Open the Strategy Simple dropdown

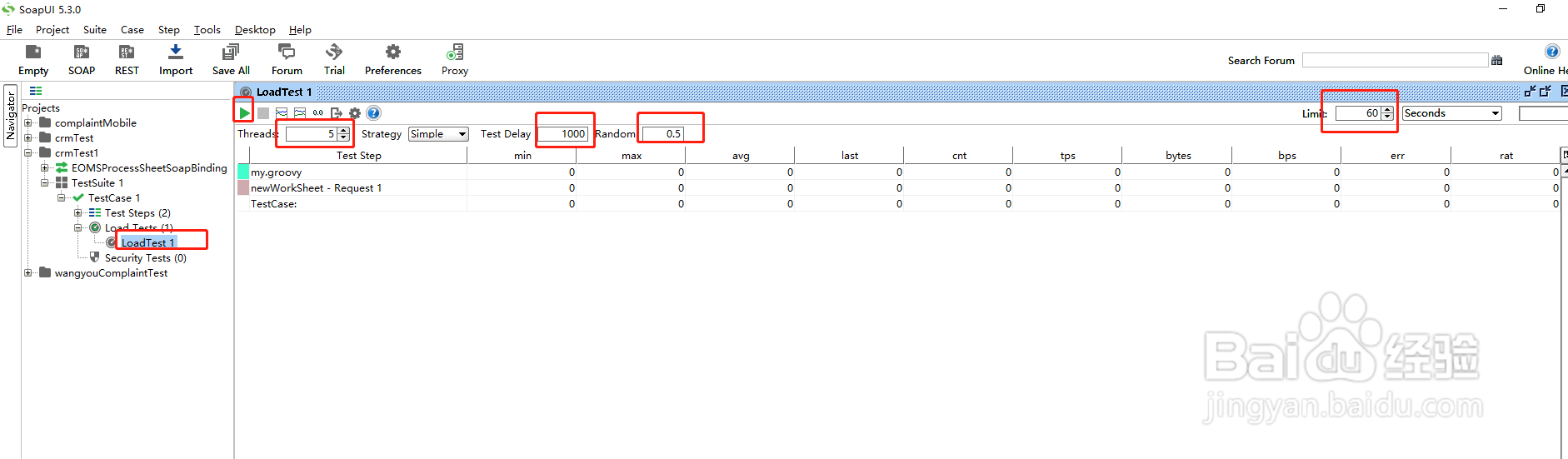tap(438, 134)
